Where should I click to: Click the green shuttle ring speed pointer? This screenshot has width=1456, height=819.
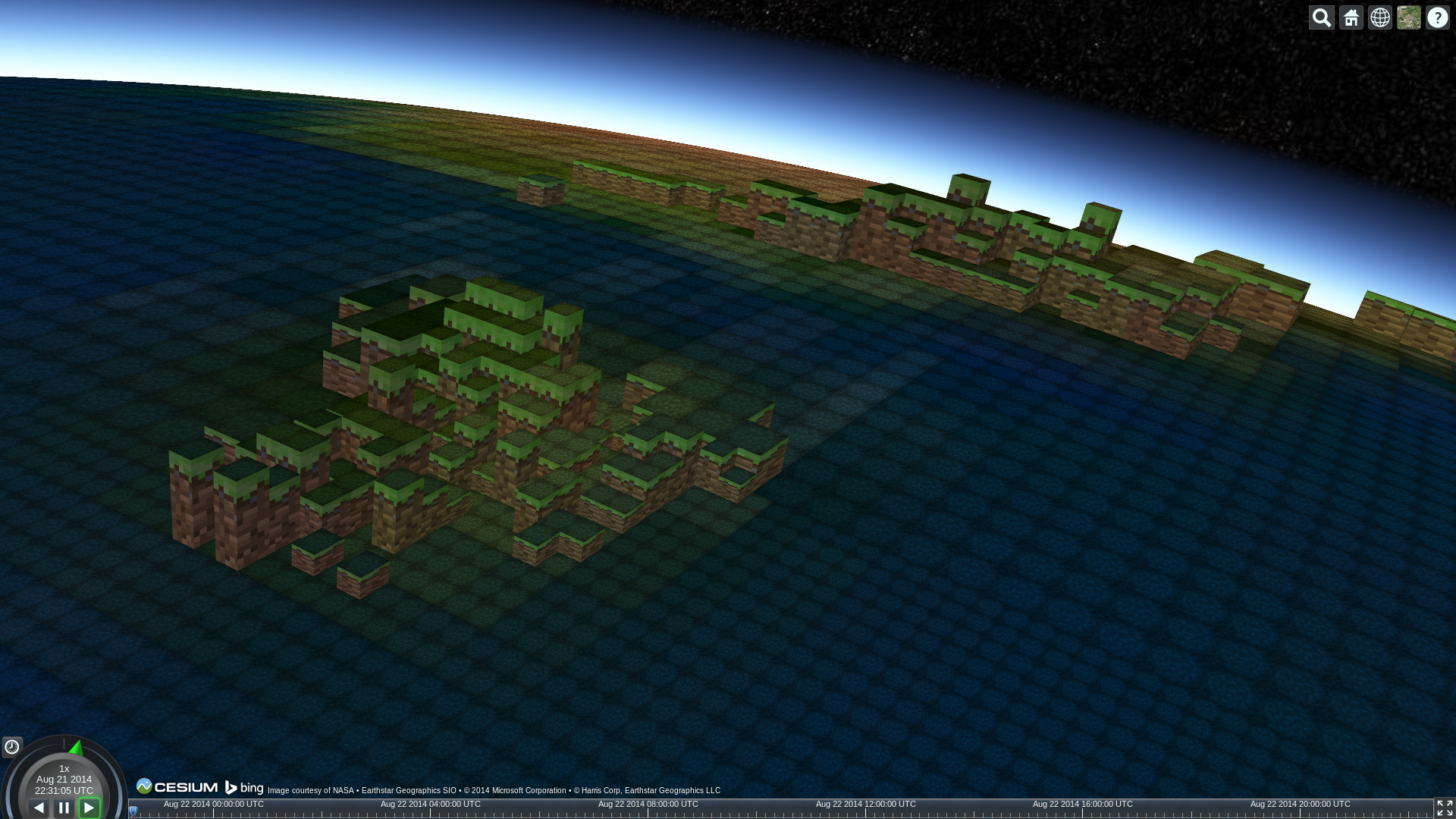point(76,748)
